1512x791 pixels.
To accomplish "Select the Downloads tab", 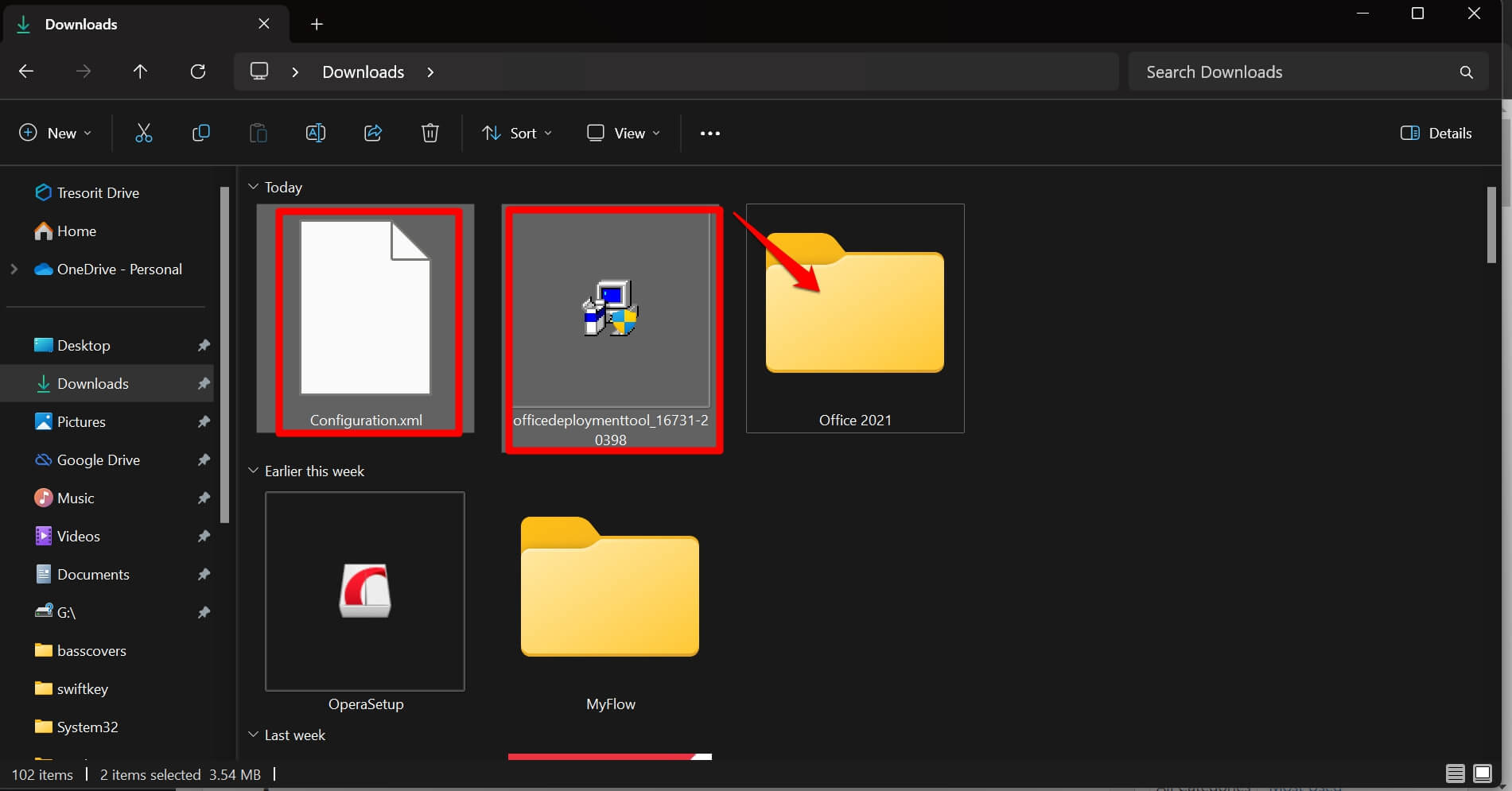I will [x=145, y=24].
